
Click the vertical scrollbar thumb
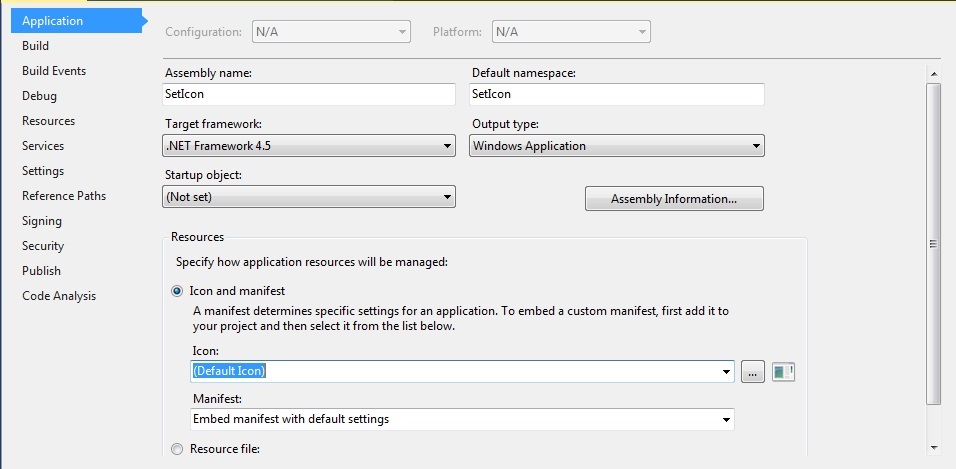click(933, 244)
